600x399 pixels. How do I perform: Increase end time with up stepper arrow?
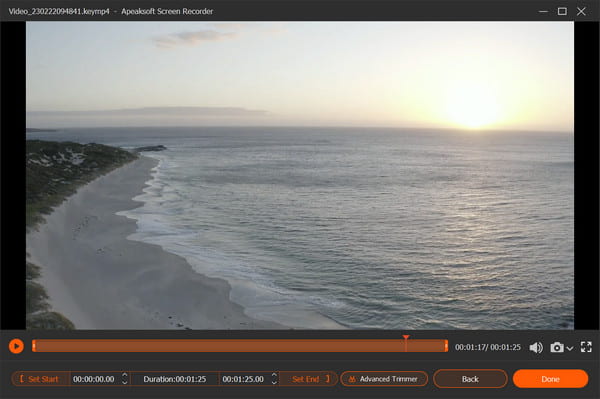[x=274, y=375]
